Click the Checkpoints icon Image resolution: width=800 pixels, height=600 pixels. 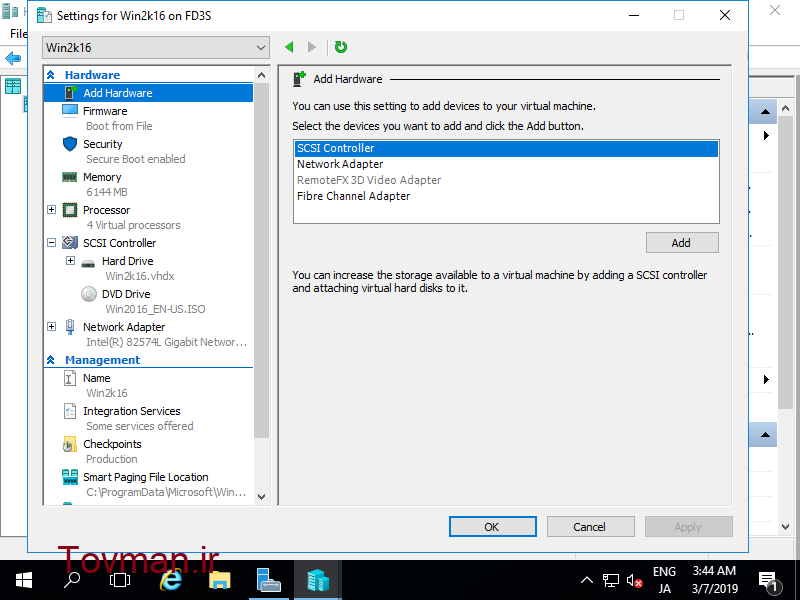point(70,444)
